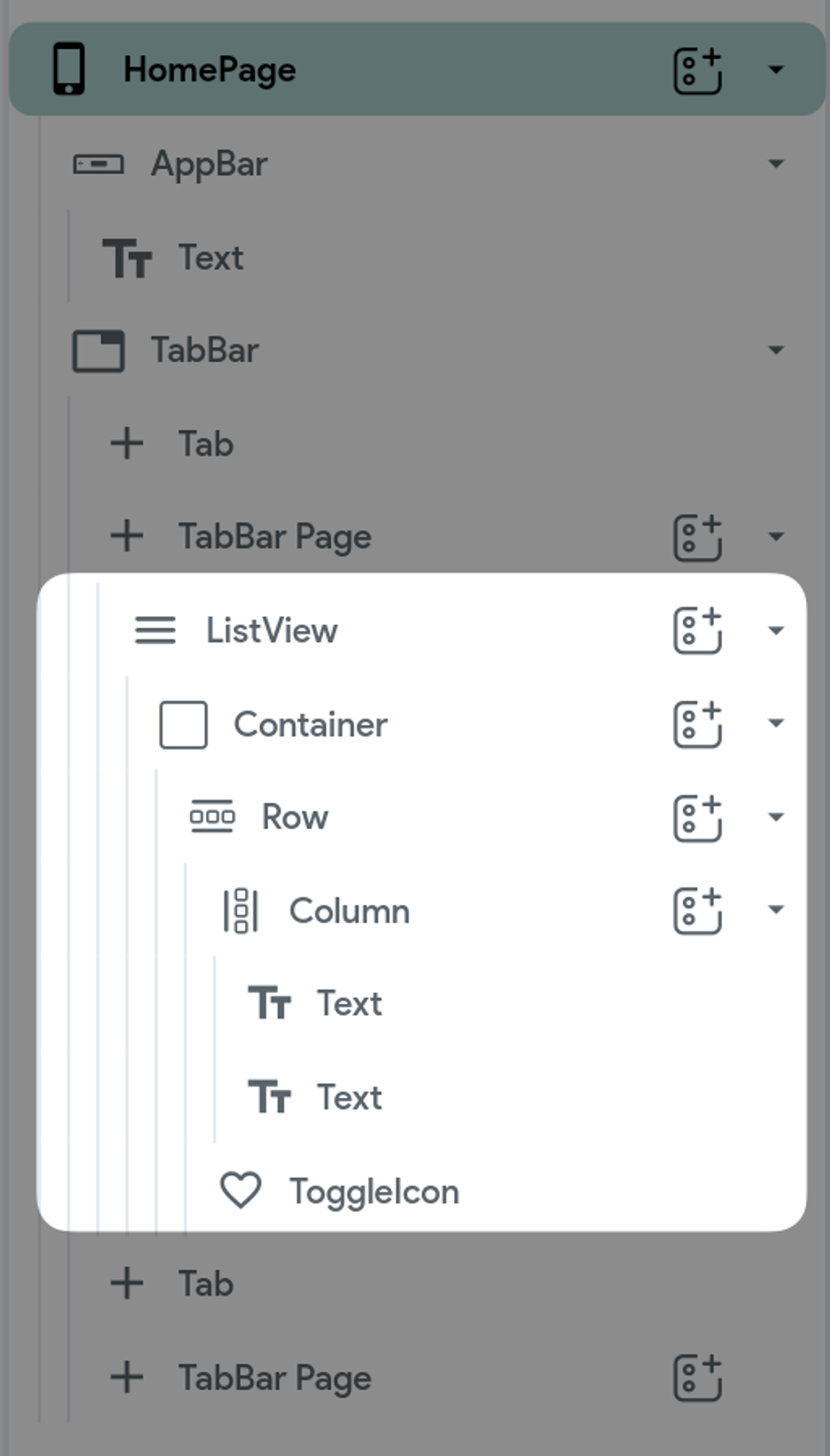Viewport: 830px width, 1456px height.
Task: Select the ToggleIcon widget
Action: point(376,1191)
